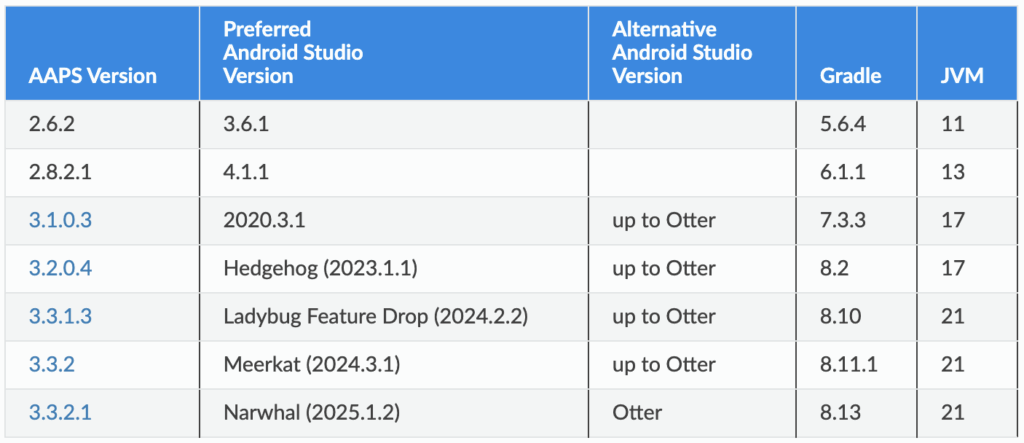Image resolution: width=1024 pixels, height=443 pixels.
Task: Select the Ladybug Feature Drop (2024.2.2) cell
Action: click(x=376, y=316)
